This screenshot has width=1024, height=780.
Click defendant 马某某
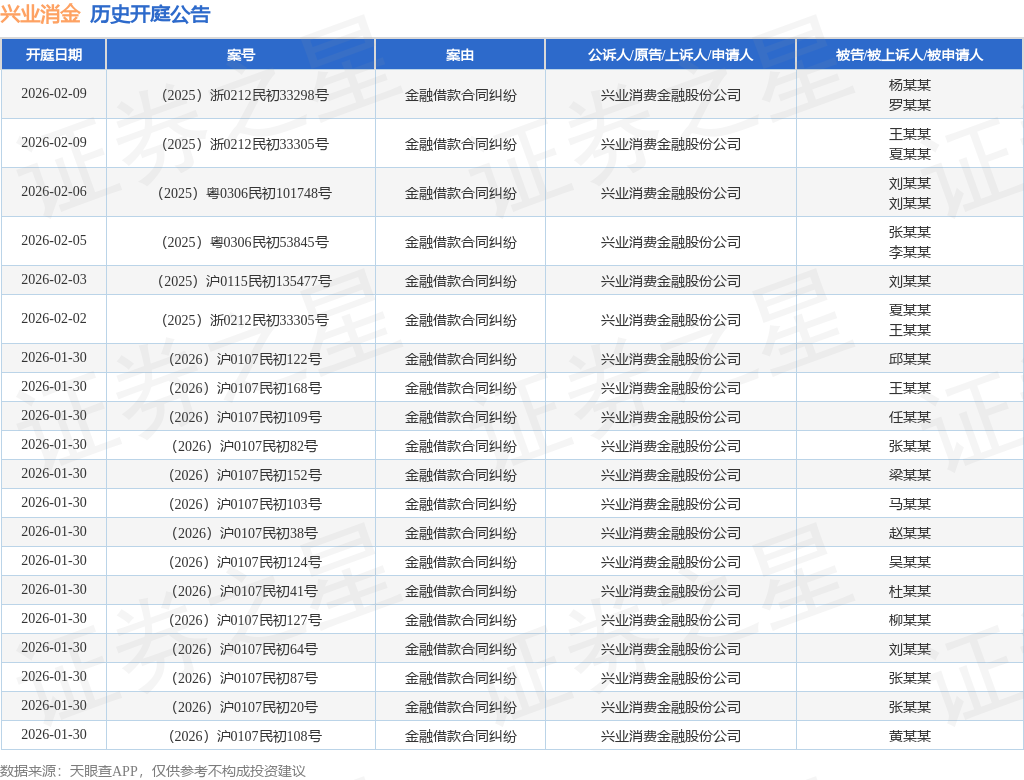[910, 504]
